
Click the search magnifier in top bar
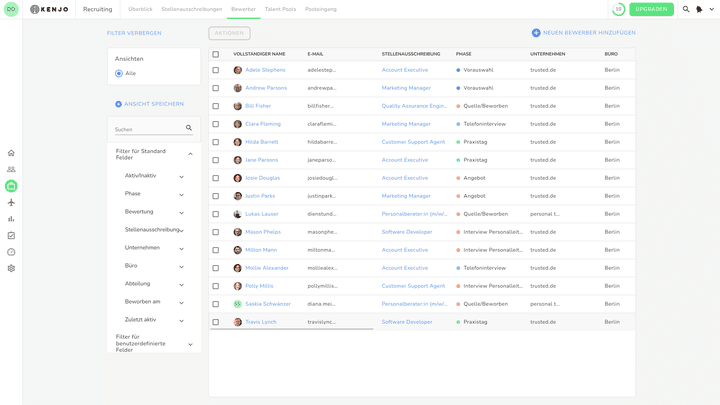pyautogui.click(x=686, y=9)
